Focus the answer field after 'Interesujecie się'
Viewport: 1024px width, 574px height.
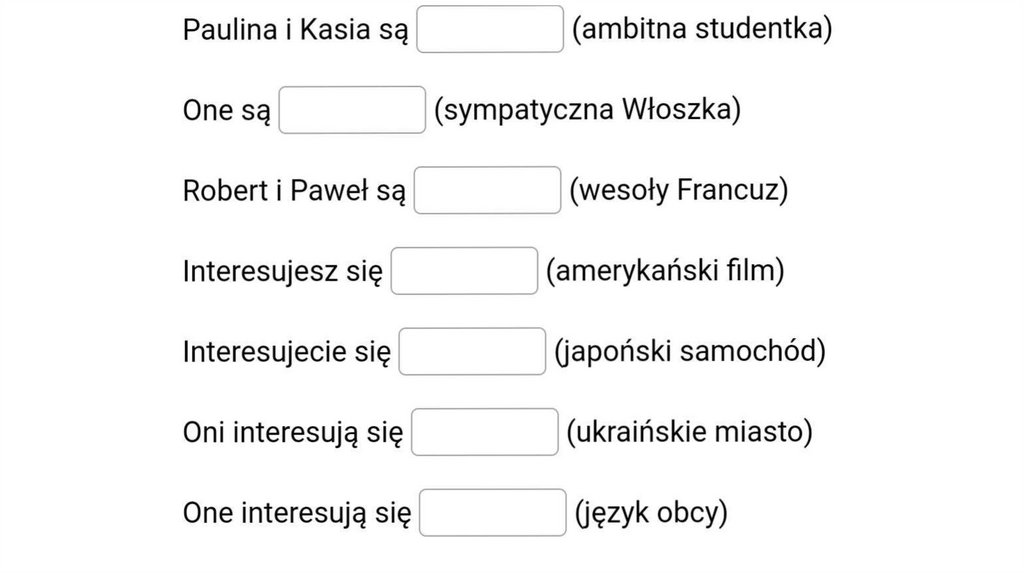point(472,352)
